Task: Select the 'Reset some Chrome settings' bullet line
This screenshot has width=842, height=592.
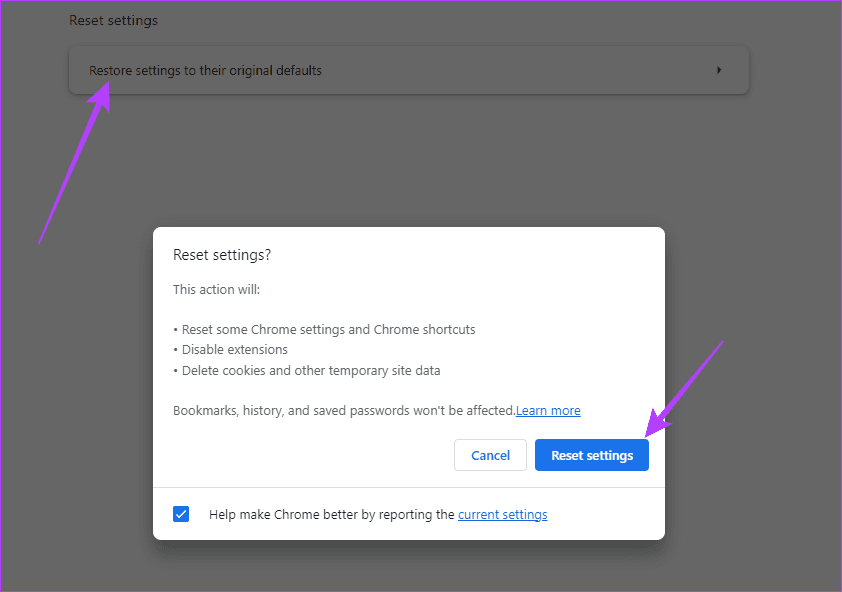Action: click(324, 330)
